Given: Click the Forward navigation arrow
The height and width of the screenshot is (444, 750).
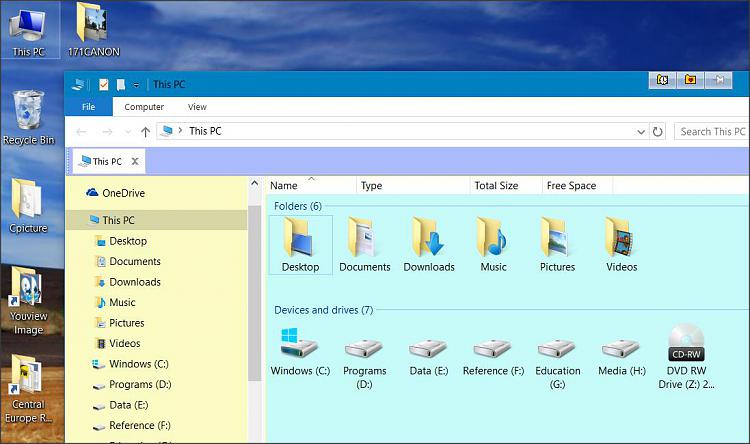Looking at the screenshot, I should (107, 132).
